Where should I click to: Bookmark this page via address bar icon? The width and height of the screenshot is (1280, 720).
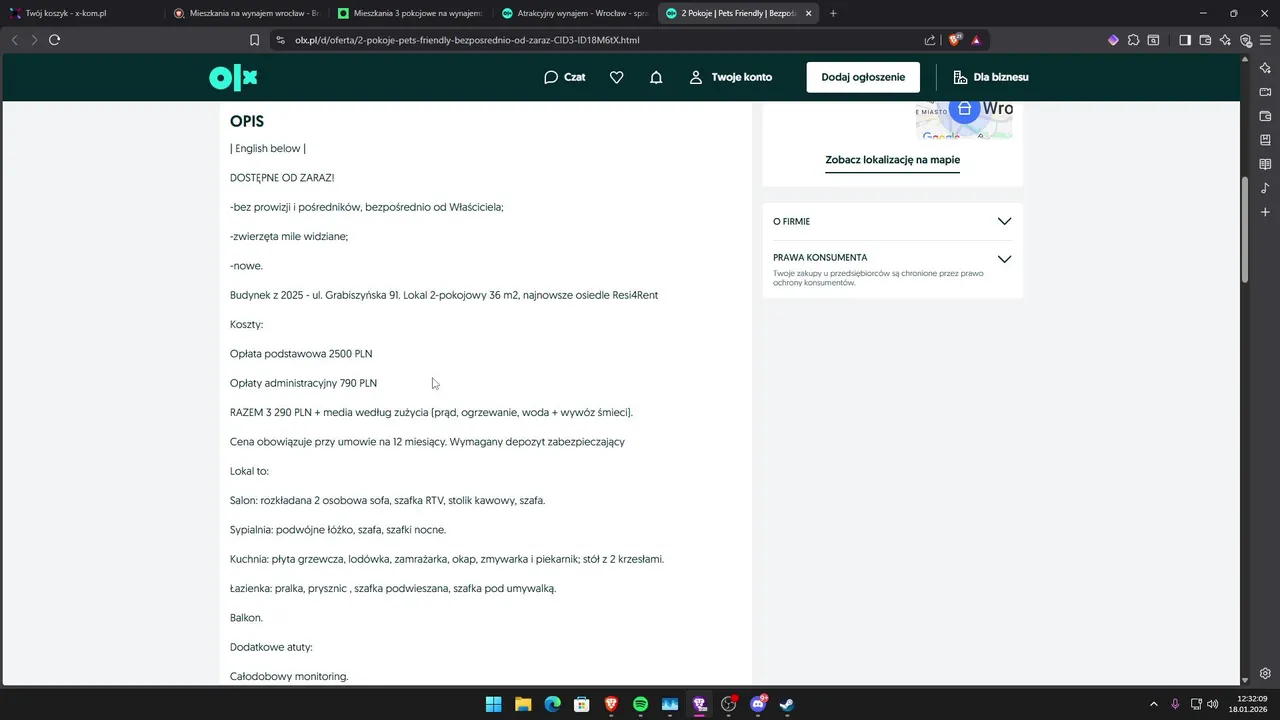click(x=255, y=40)
